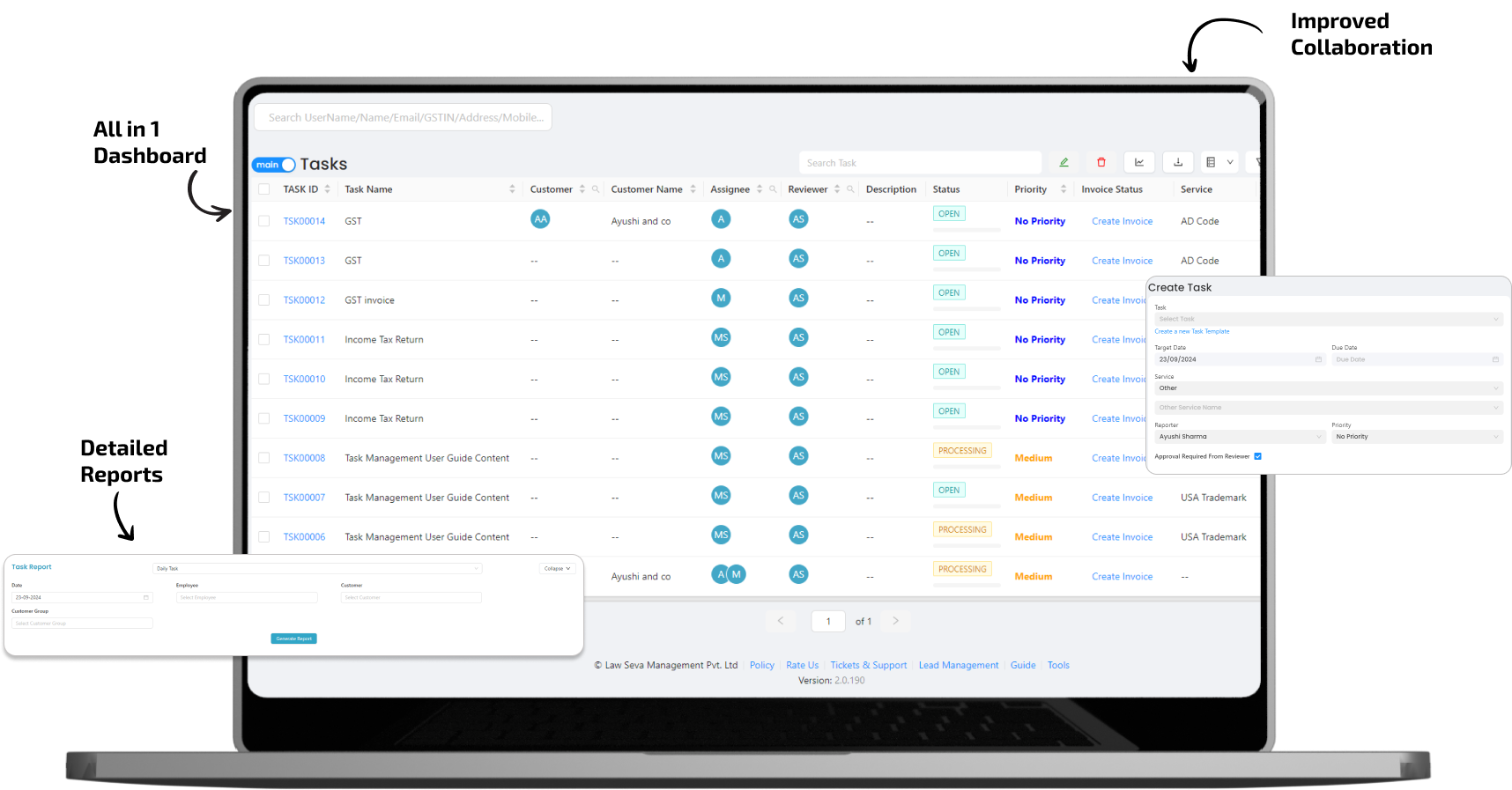Uncheck Approval Required From Reviewer

(x=1257, y=456)
